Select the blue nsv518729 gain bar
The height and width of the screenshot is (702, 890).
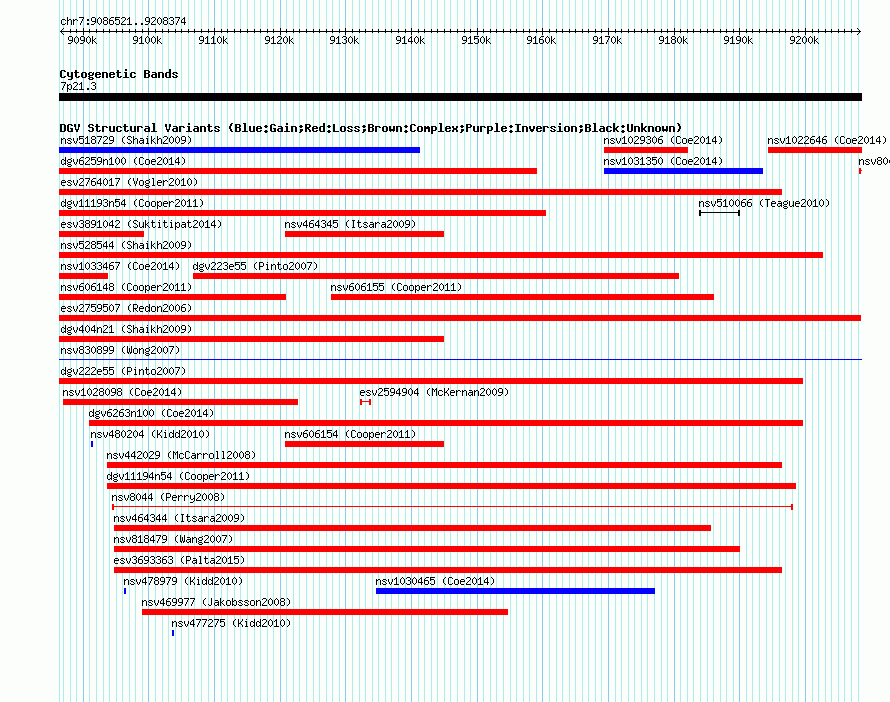(240, 150)
